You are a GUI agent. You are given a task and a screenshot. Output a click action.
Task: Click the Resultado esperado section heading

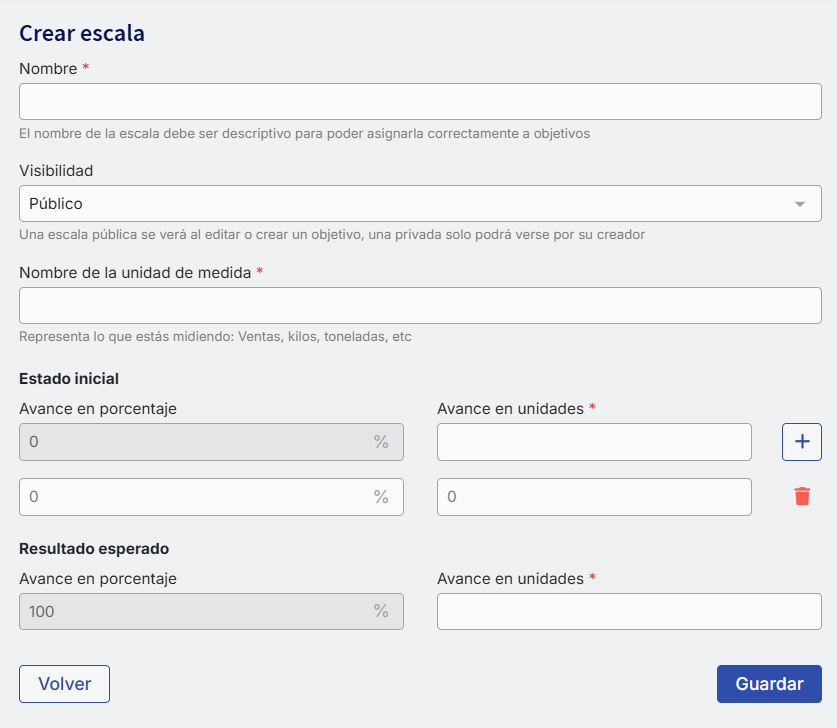tap(94, 548)
